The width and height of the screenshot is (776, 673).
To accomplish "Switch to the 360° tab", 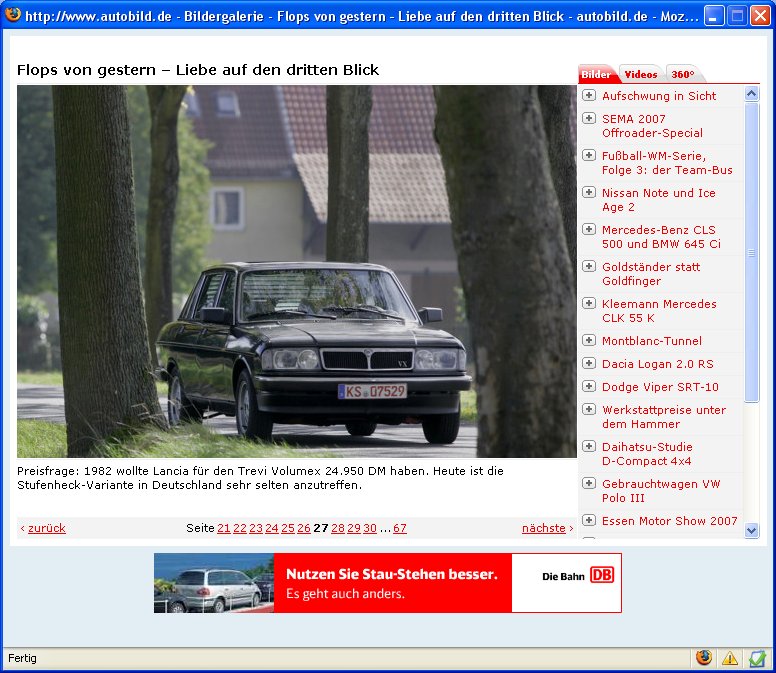I will pyautogui.click(x=683, y=74).
